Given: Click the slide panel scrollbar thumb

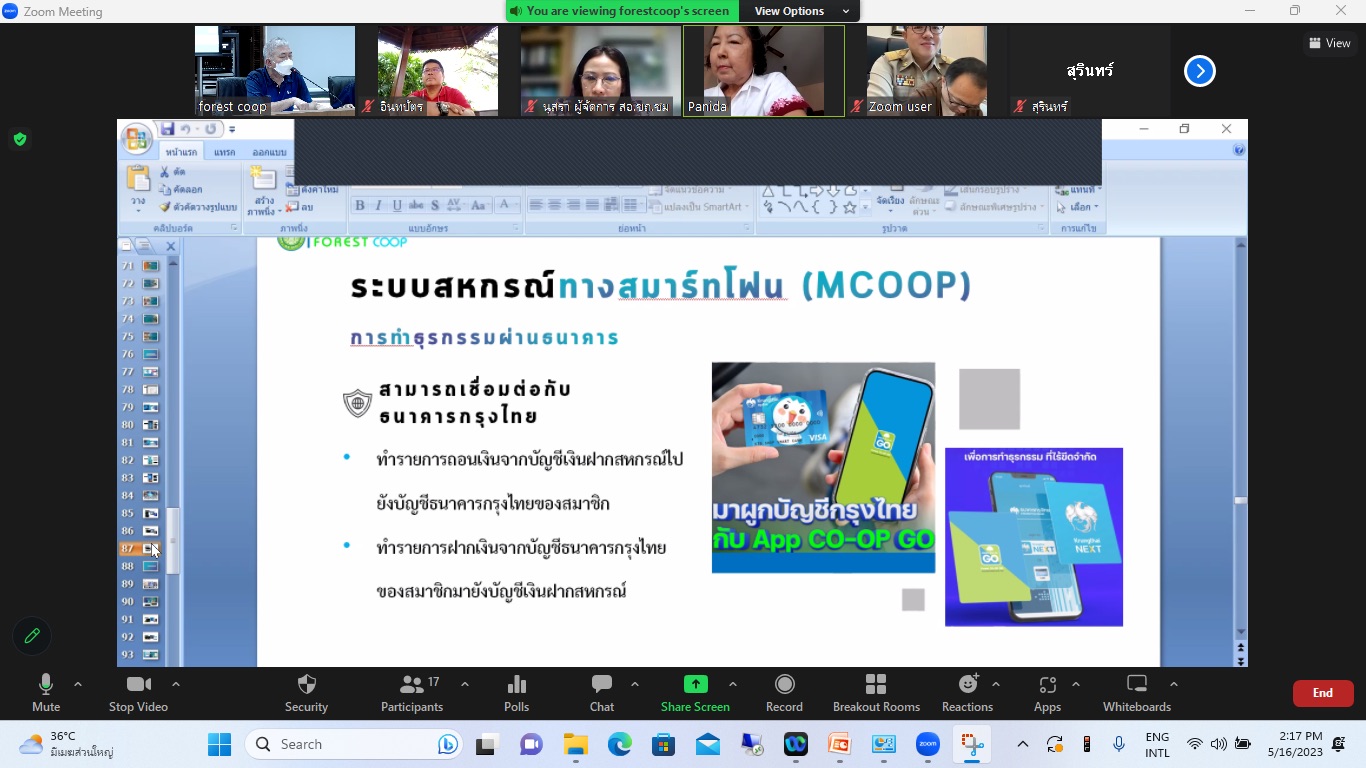Looking at the screenshot, I should (173, 540).
